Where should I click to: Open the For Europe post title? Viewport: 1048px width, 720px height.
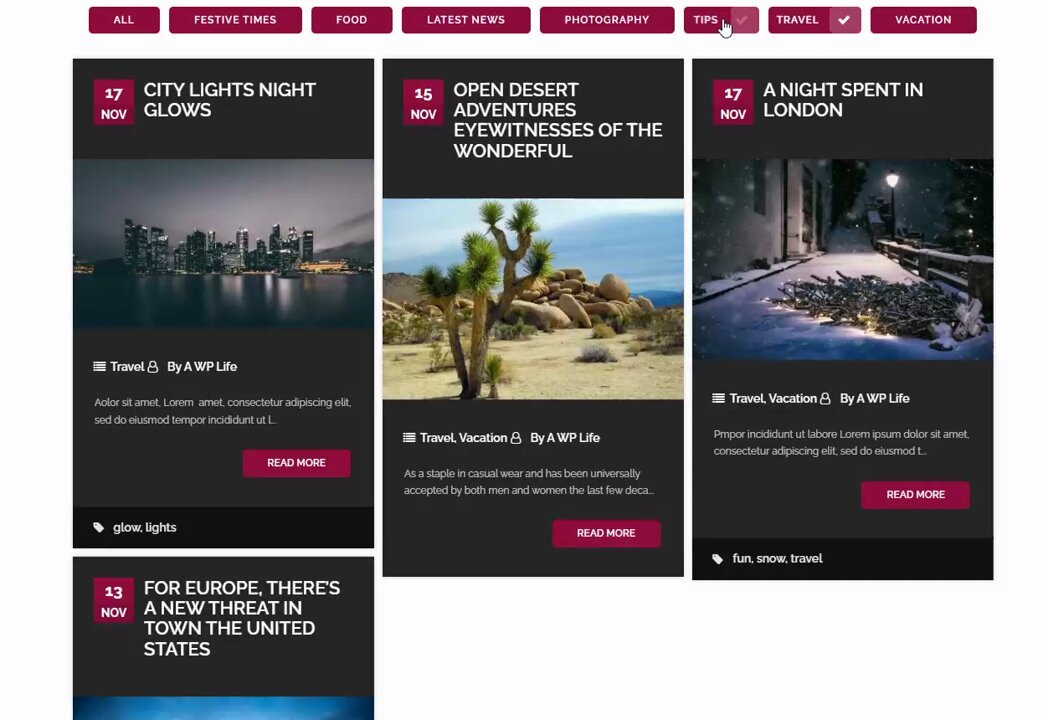(242, 618)
